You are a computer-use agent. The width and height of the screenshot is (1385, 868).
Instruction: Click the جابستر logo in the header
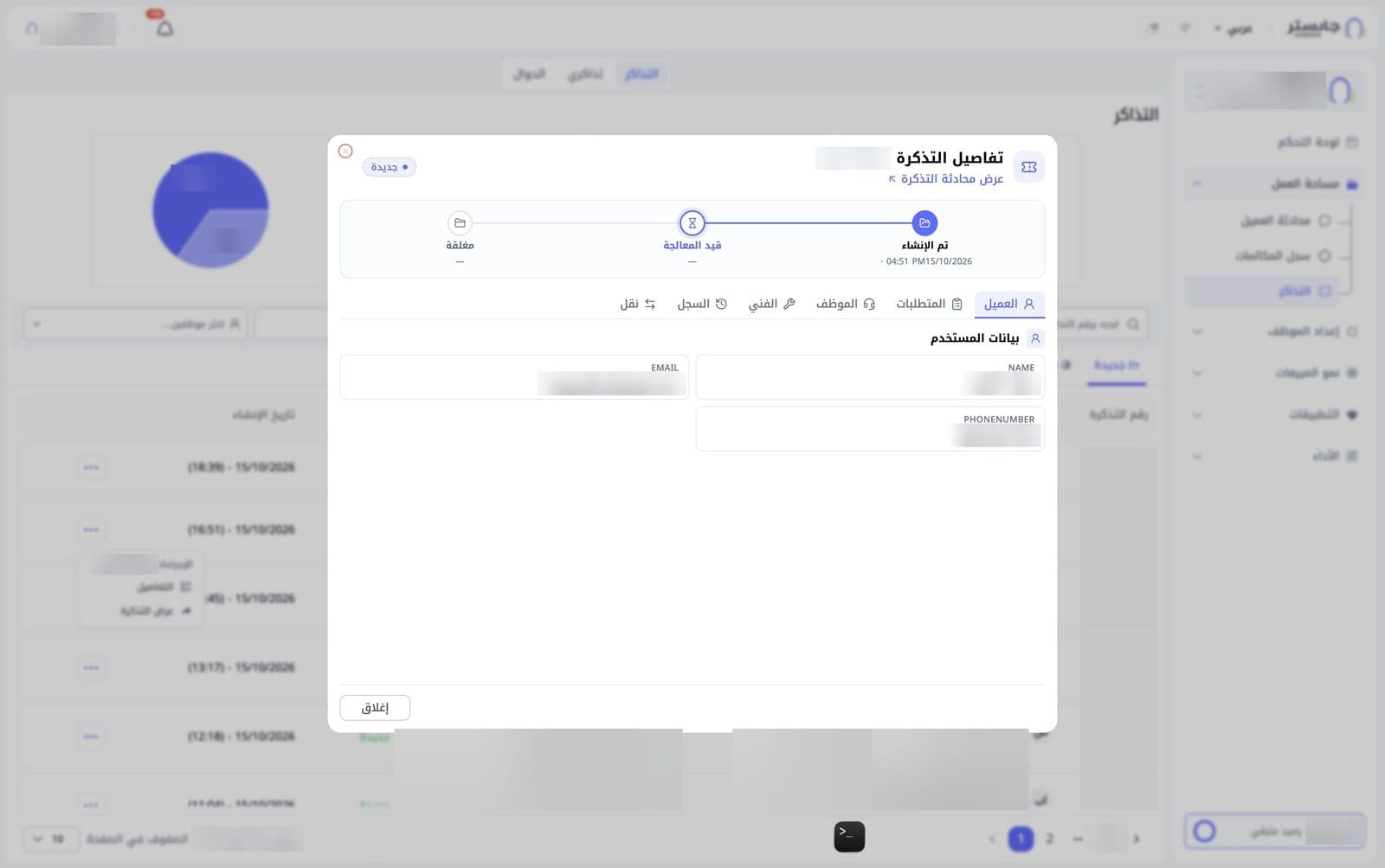tap(1324, 28)
